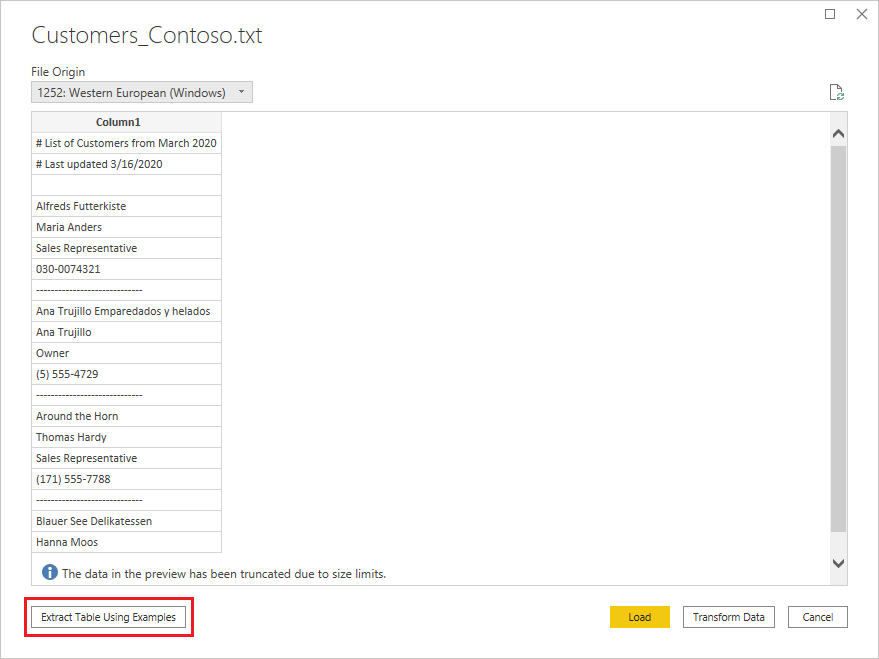
Task: Select Ana Trujillo Emparedados y helados cell
Action: tap(127, 311)
